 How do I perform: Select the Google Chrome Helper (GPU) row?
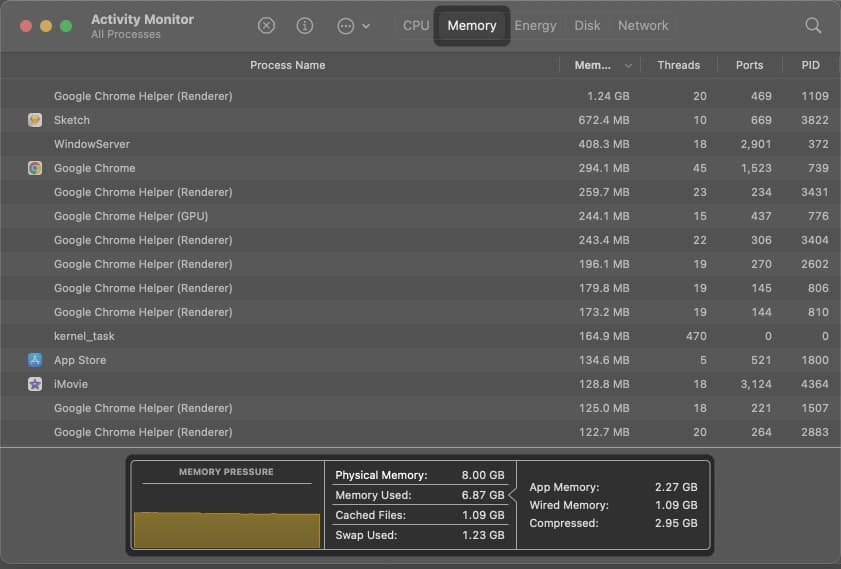pyautogui.click(x=420, y=216)
